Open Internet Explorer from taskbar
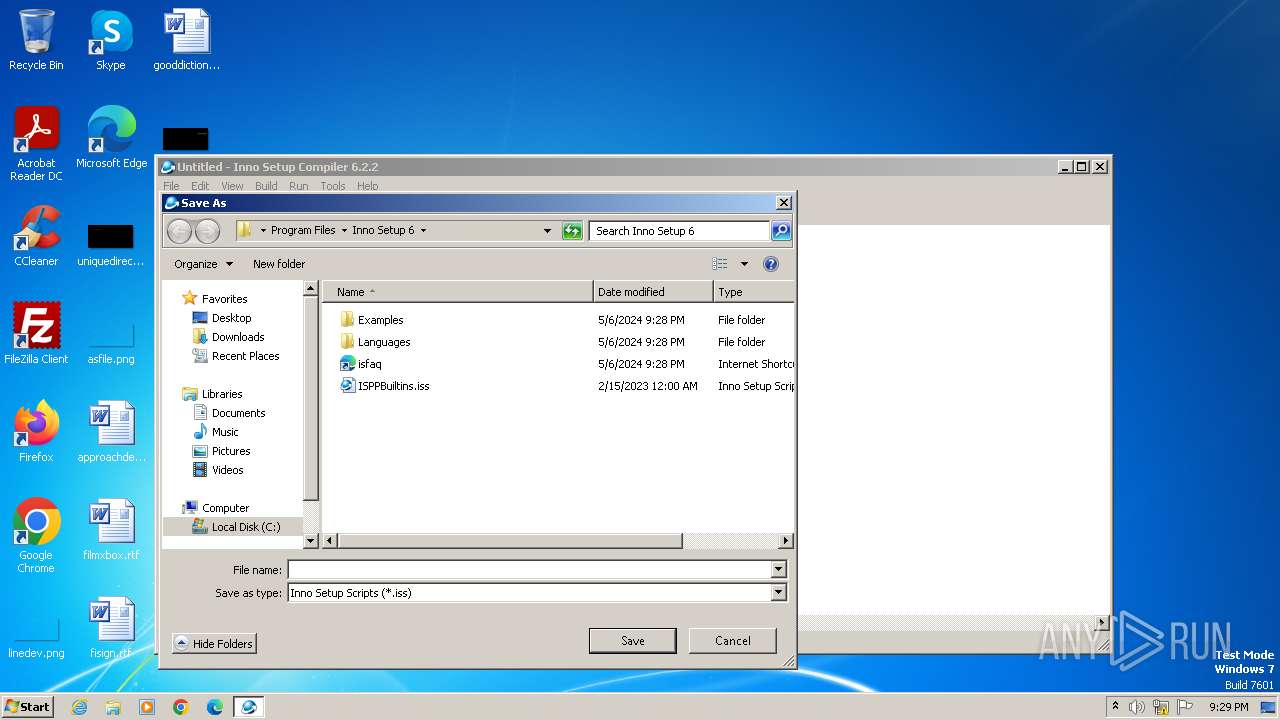Viewport: 1280px width, 720px height. coord(79,707)
